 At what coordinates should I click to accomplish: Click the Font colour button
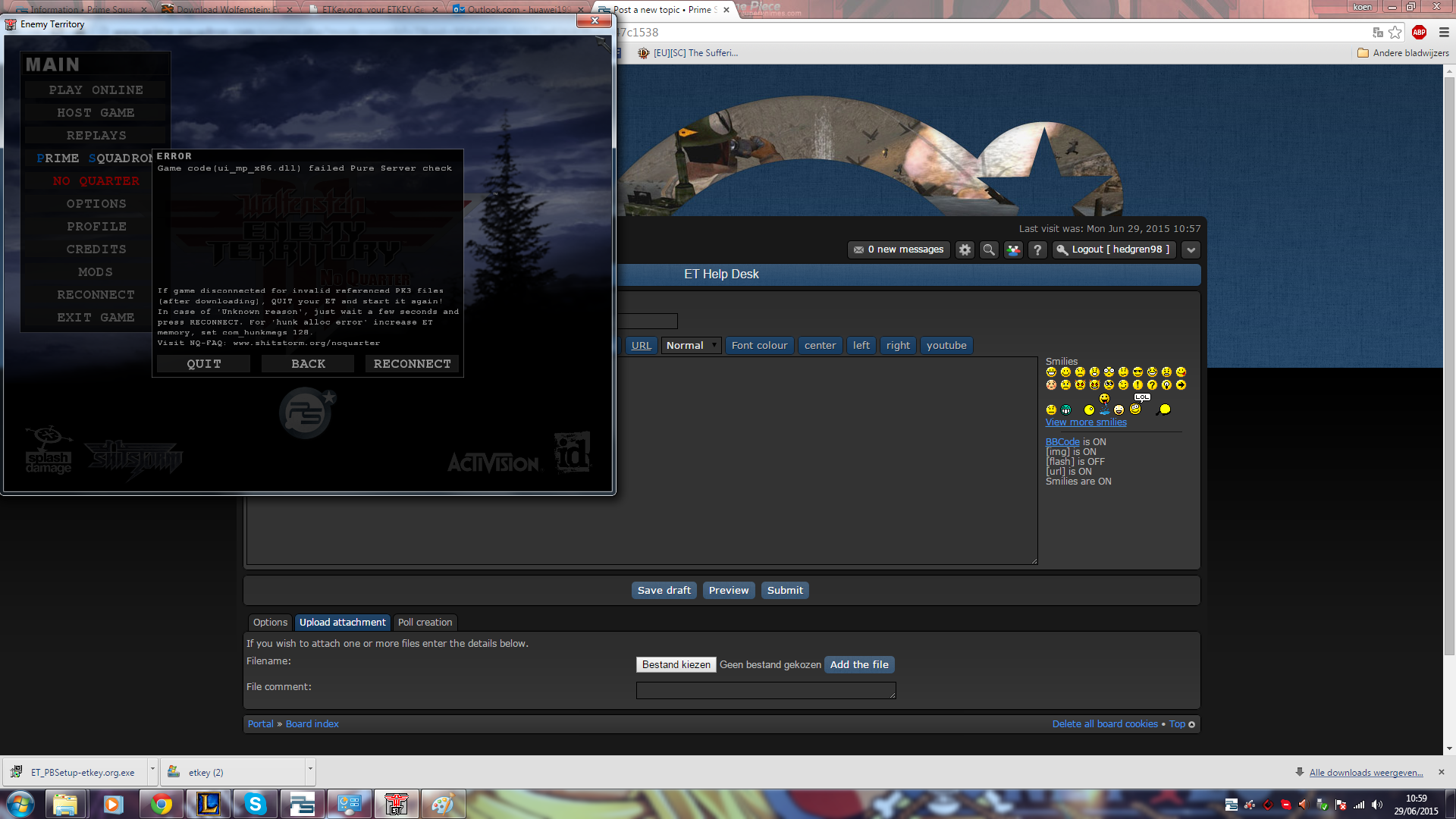pos(759,346)
